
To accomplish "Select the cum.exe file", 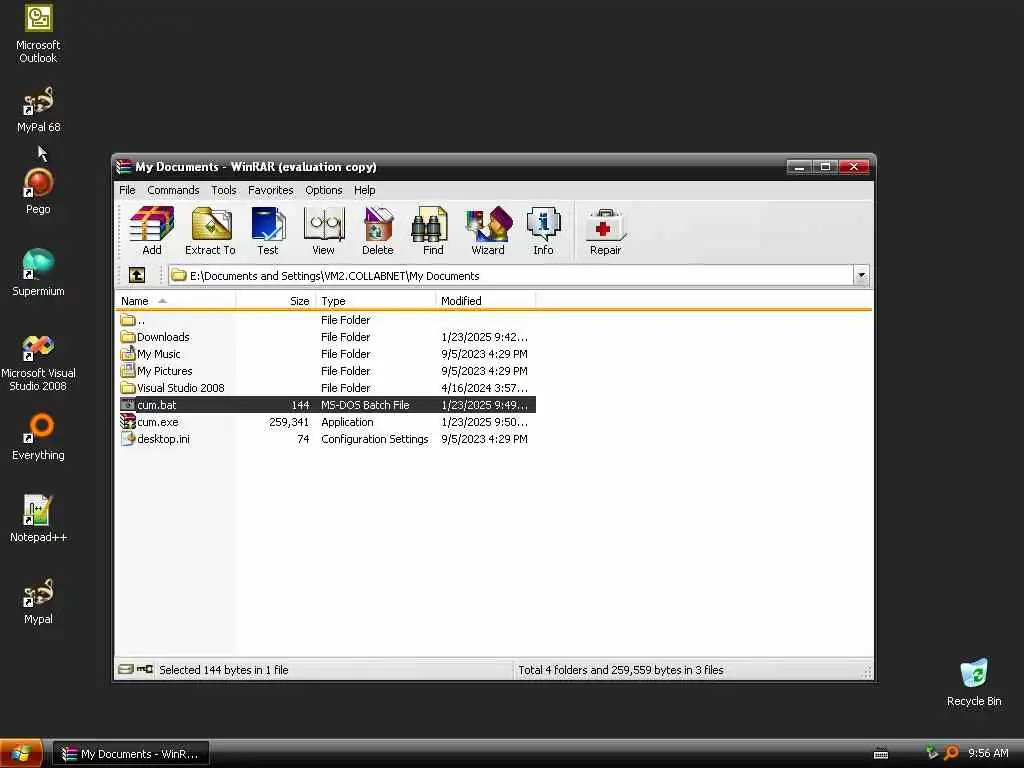I will click(x=327, y=422).
